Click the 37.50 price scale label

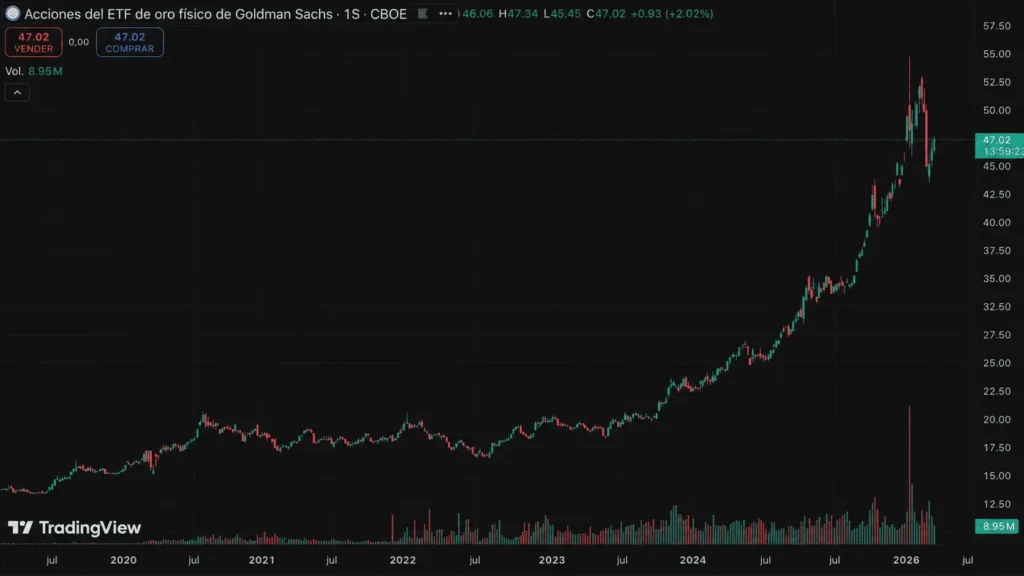coord(997,251)
